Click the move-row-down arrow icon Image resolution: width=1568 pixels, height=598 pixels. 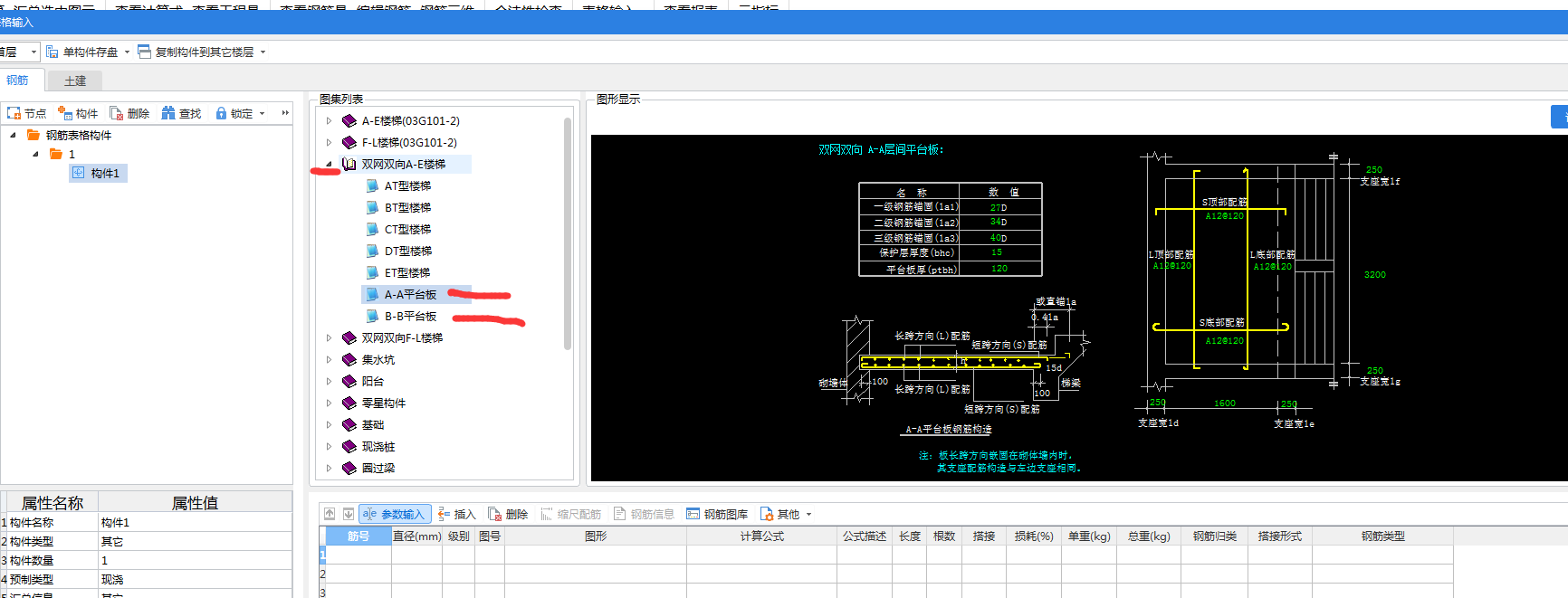(348, 514)
